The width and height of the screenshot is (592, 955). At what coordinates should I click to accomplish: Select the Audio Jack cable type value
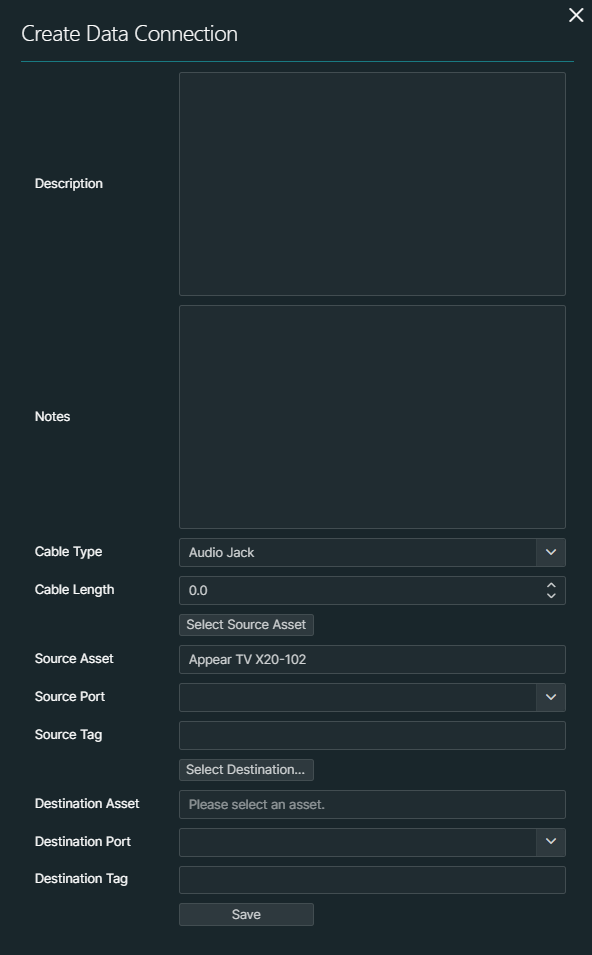(300, 552)
